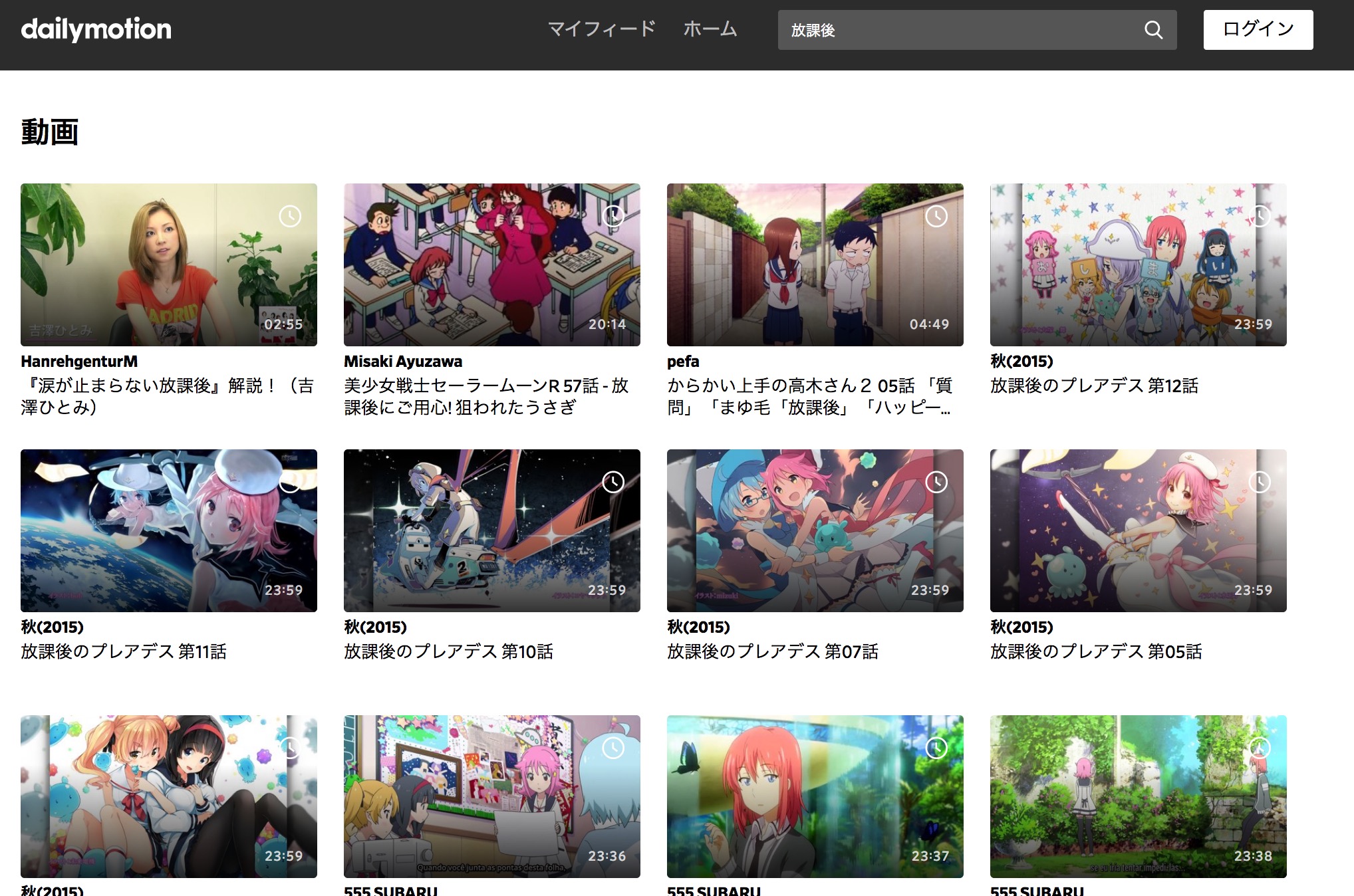The width and height of the screenshot is (1354, 896).
Task: Open the 23:37 red-haired character thumbnail
Action: pos(815,796)
